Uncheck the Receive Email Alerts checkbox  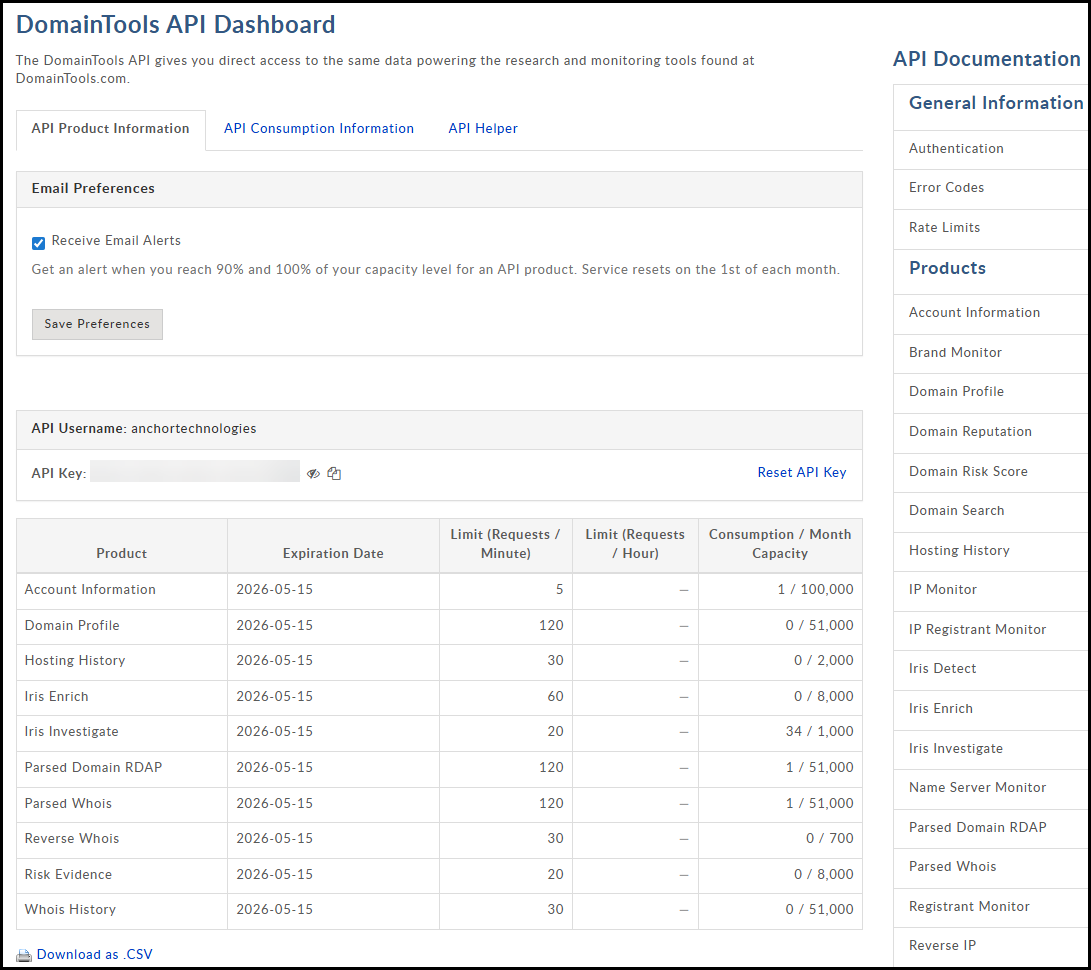tap(39, 242)
